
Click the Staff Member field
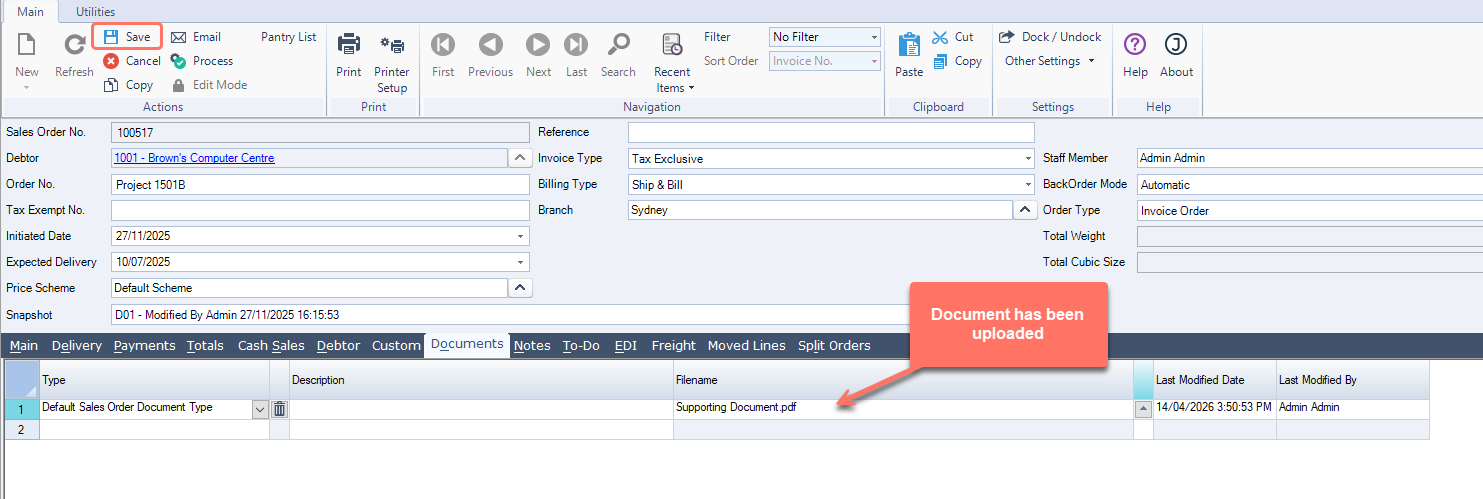(x=1310, y=158)
